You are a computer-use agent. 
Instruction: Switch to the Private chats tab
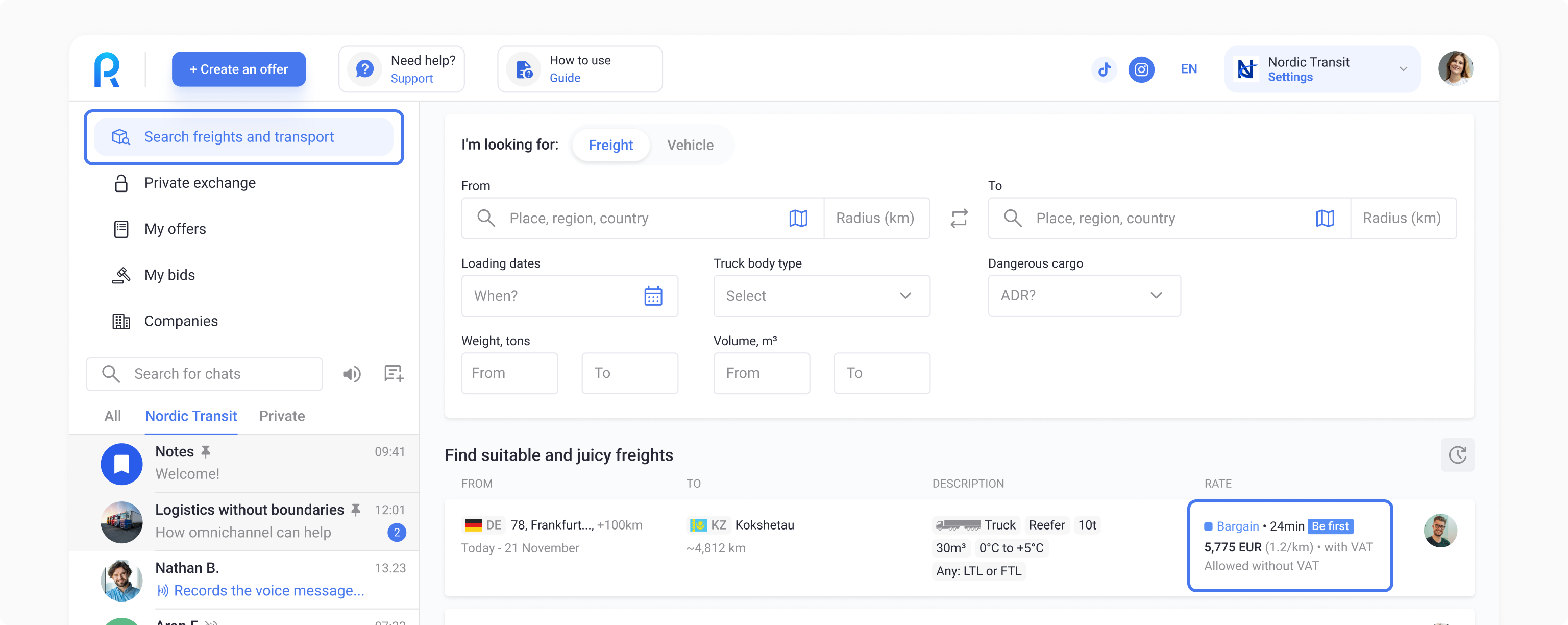click(282, 416)
